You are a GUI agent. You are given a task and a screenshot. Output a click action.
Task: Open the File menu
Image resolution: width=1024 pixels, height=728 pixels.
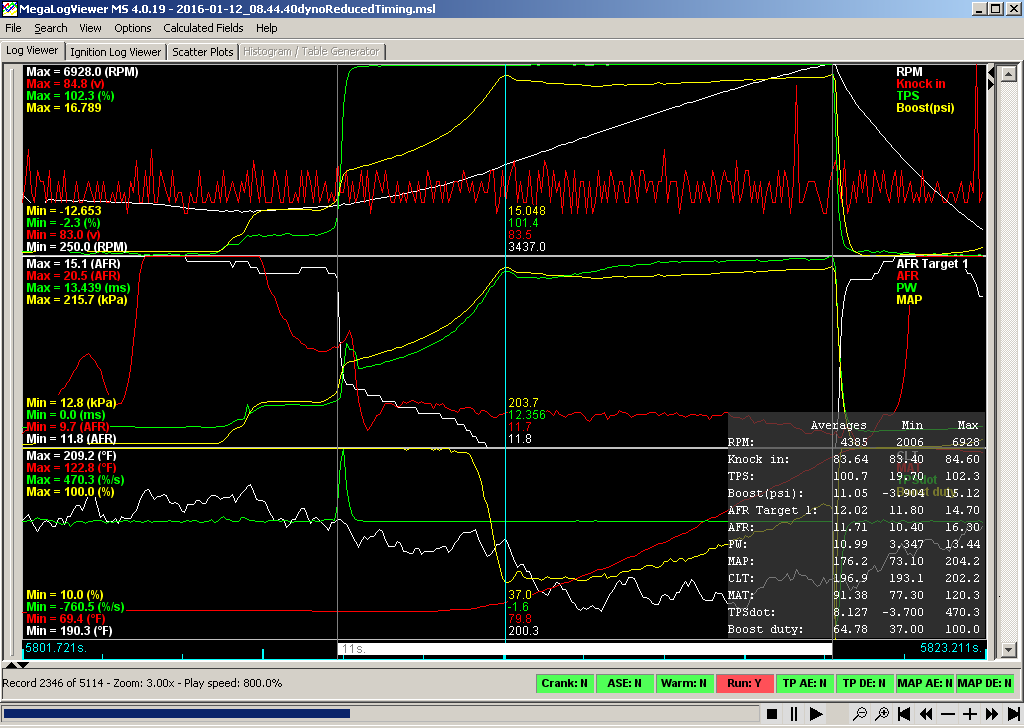coord(13,28)
